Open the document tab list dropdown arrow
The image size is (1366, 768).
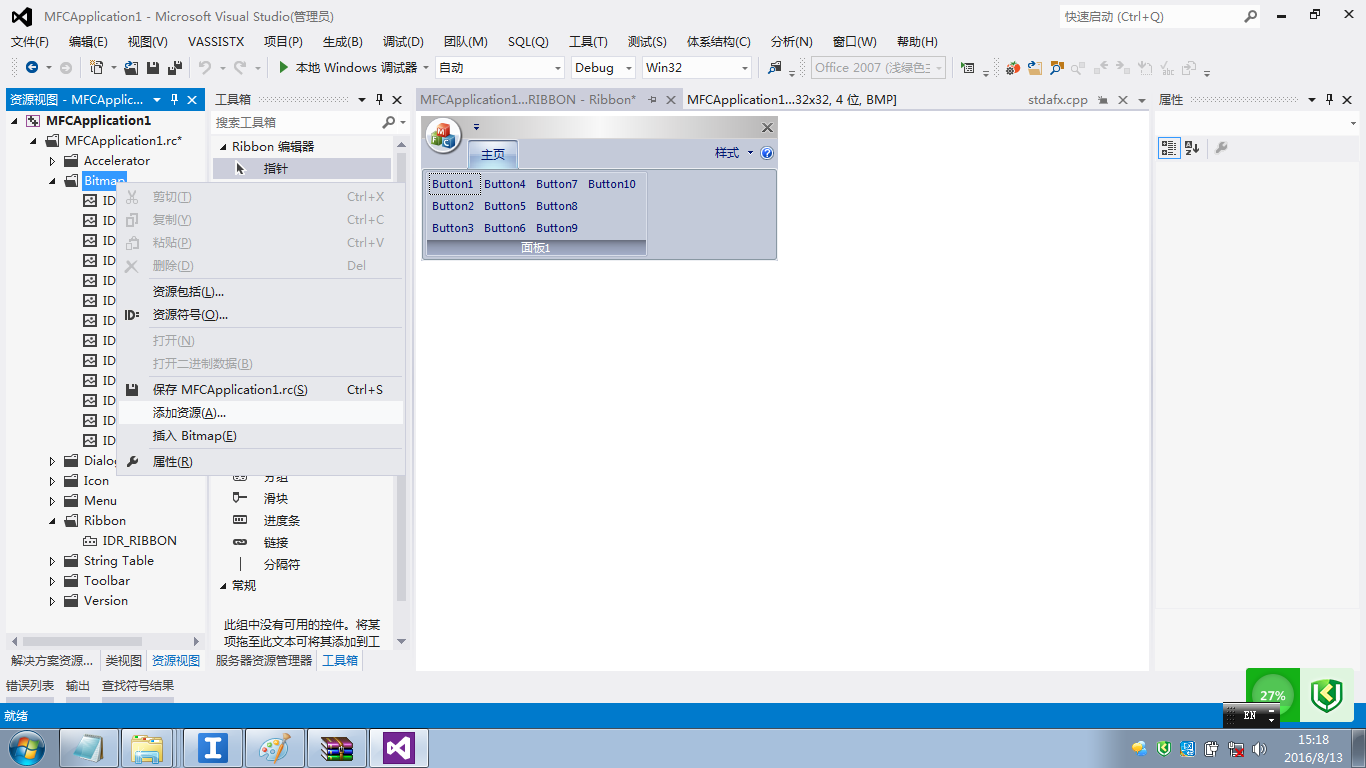tap(1141, 100)
